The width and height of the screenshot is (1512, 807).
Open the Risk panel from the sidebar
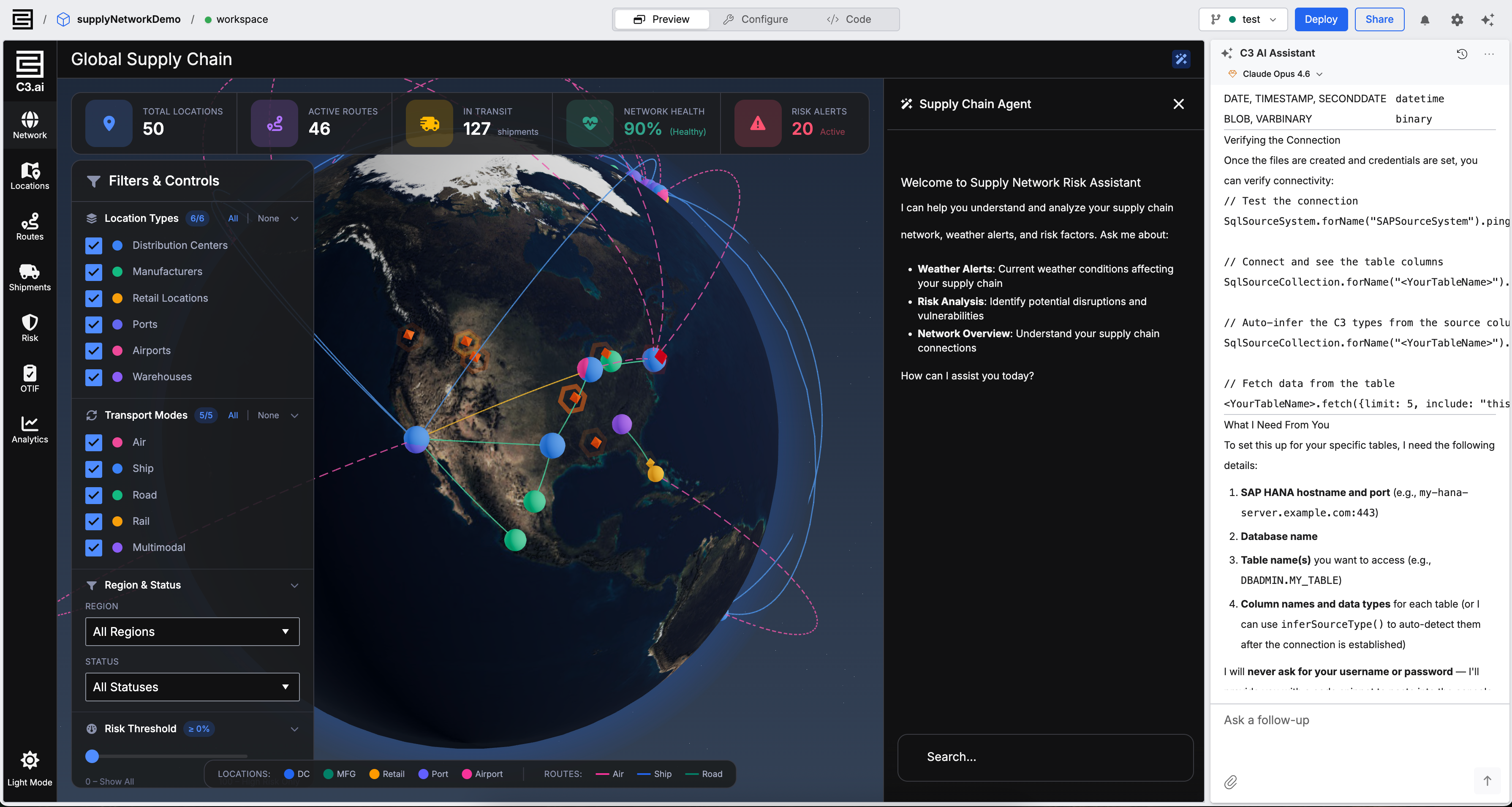coord(29,327)
